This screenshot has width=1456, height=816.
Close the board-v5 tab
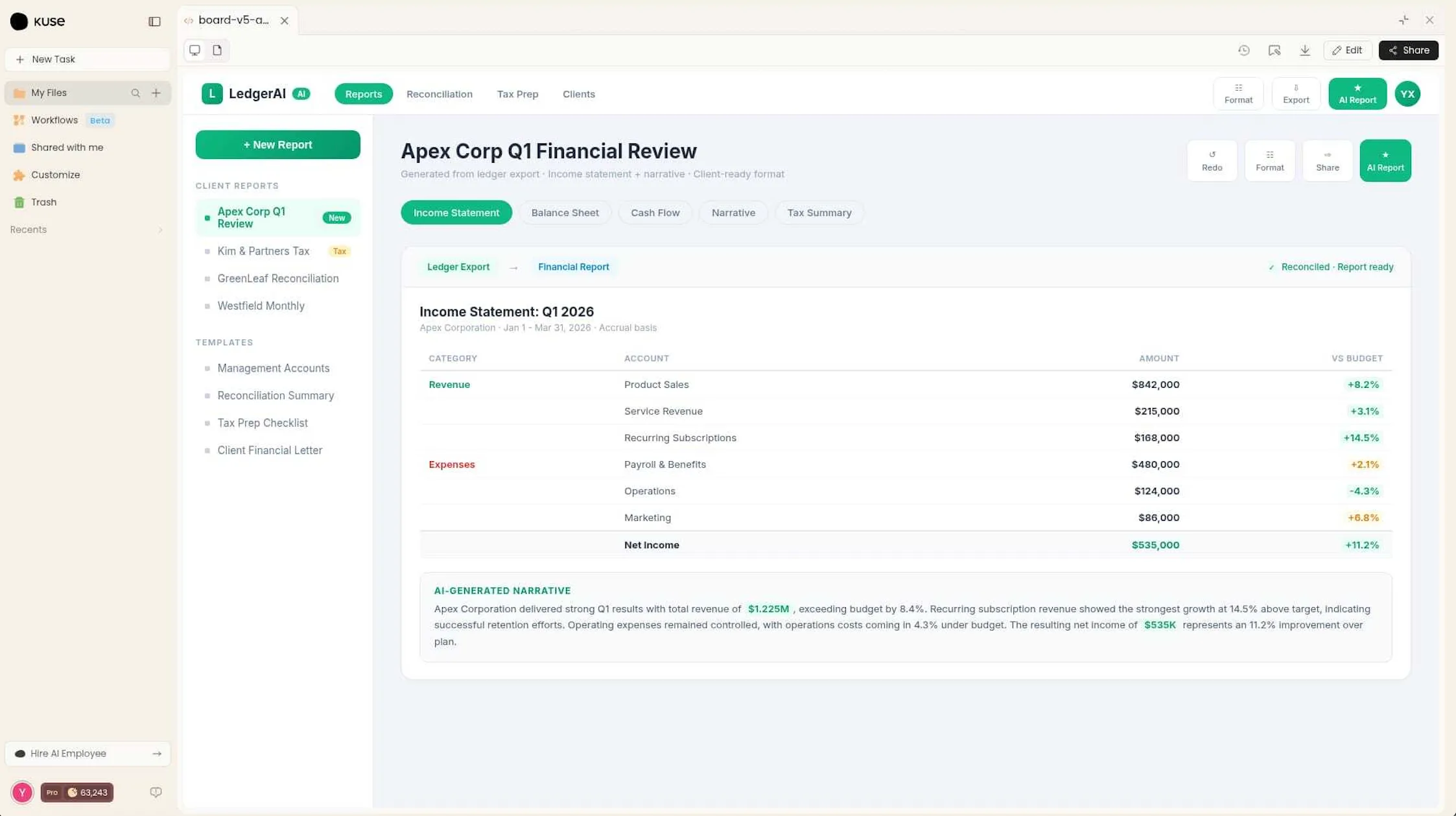[284, 21]
